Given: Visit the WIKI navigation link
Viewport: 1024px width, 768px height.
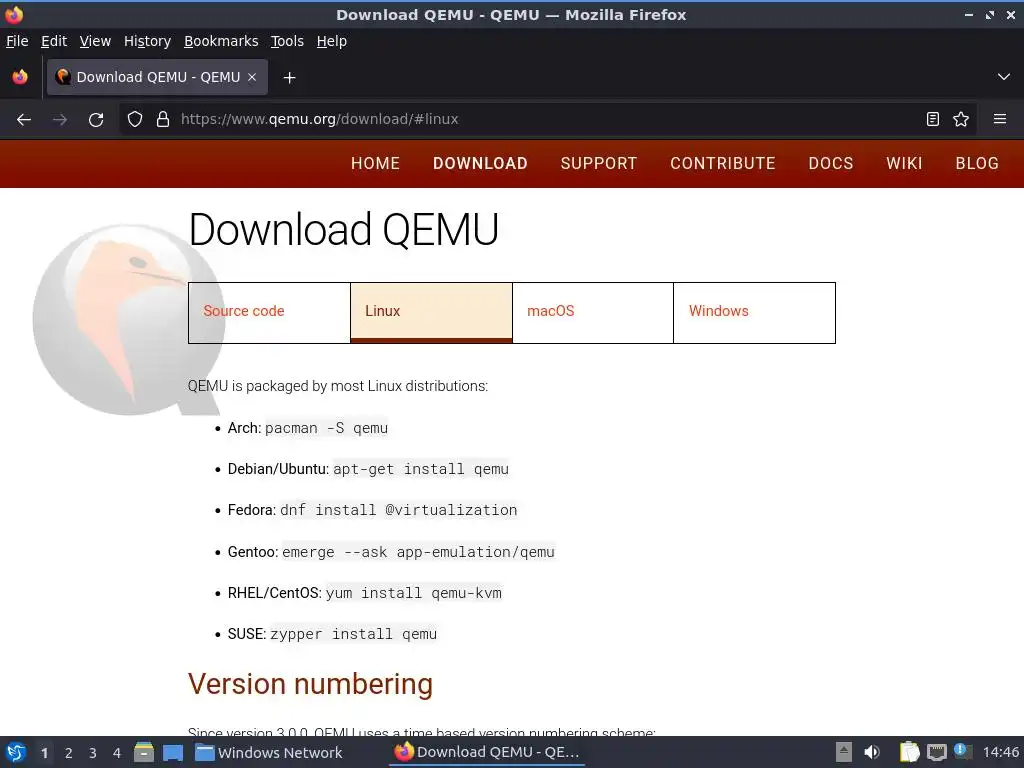Looking at the screenshot, I should 904,163.
